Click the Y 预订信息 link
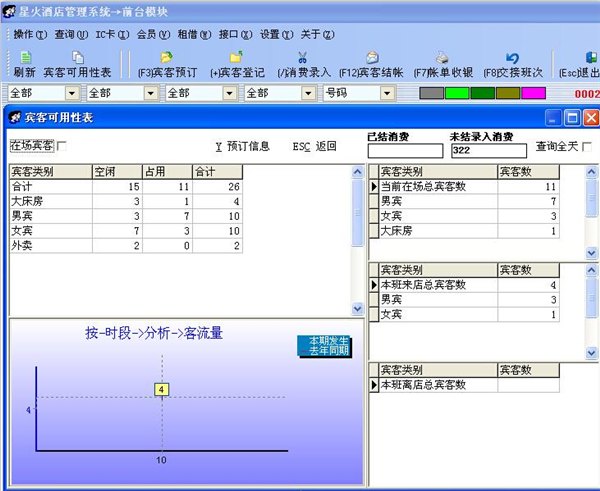 (243, 146)
